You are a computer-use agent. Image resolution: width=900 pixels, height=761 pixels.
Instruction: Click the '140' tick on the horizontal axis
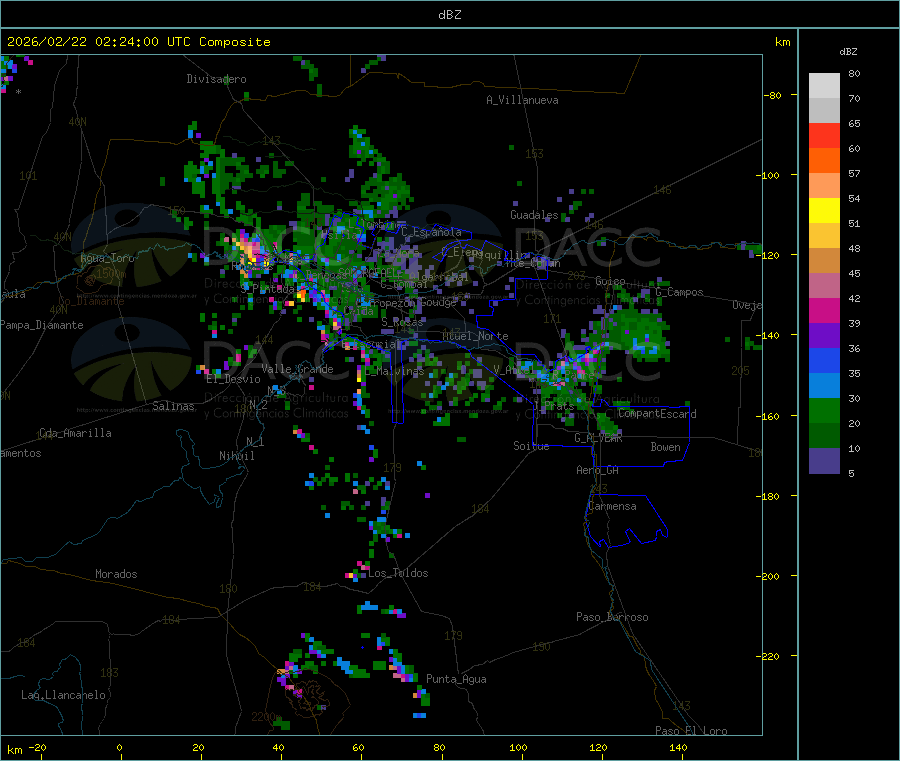coord(678,748)
